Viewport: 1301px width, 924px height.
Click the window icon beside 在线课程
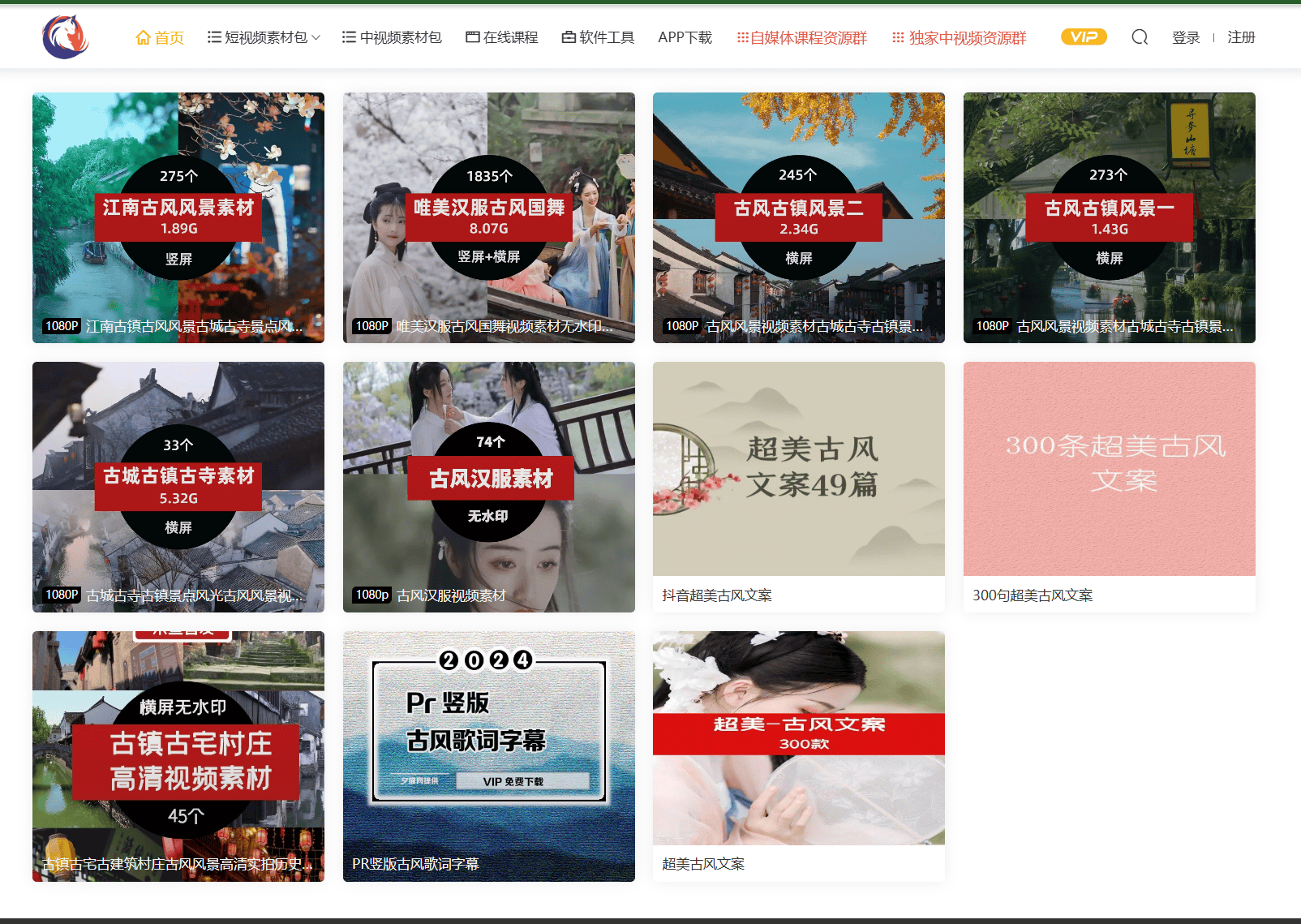point(472,37)
